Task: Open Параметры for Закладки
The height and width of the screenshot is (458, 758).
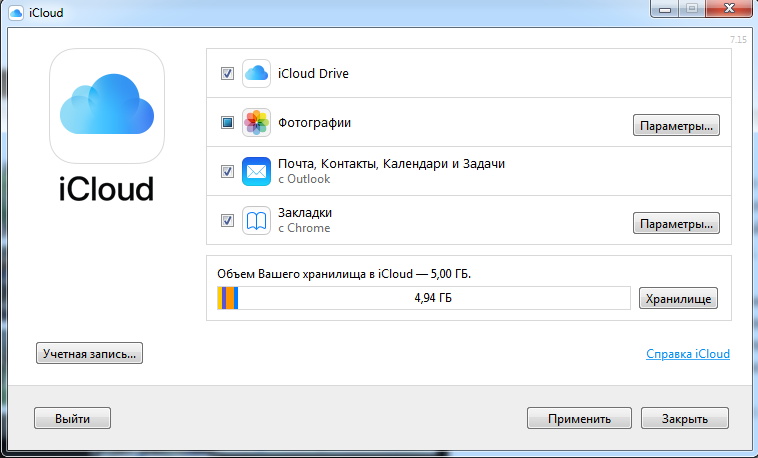Action: click(x=676, y=223)
